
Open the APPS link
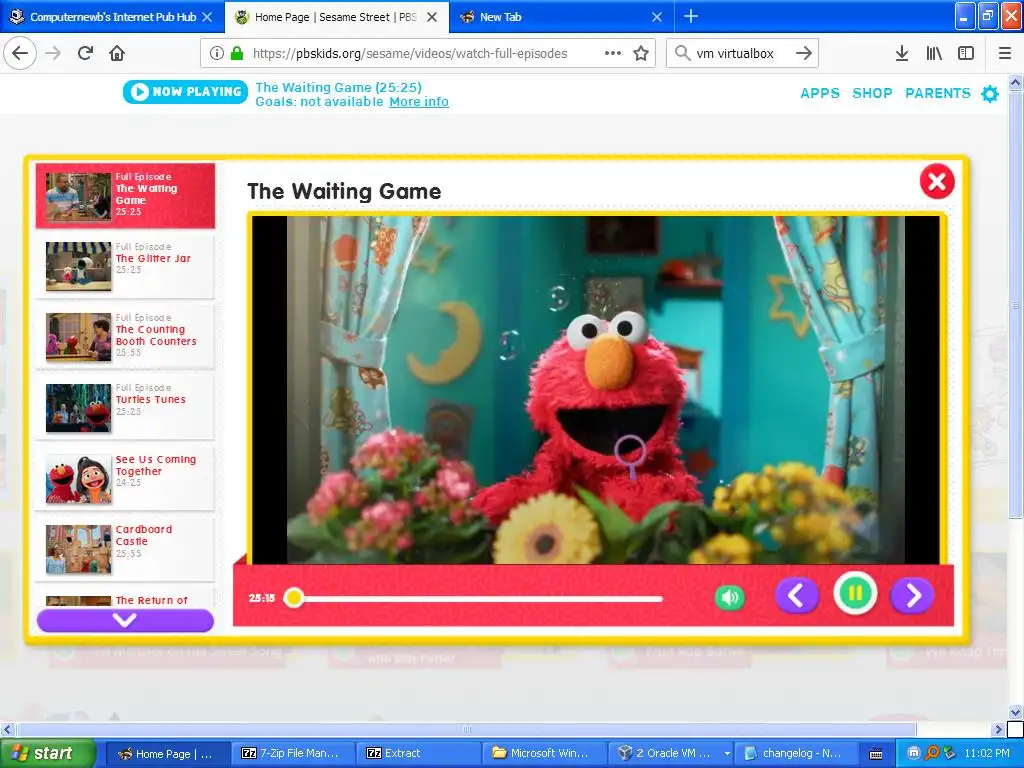(x=820, y=93)
